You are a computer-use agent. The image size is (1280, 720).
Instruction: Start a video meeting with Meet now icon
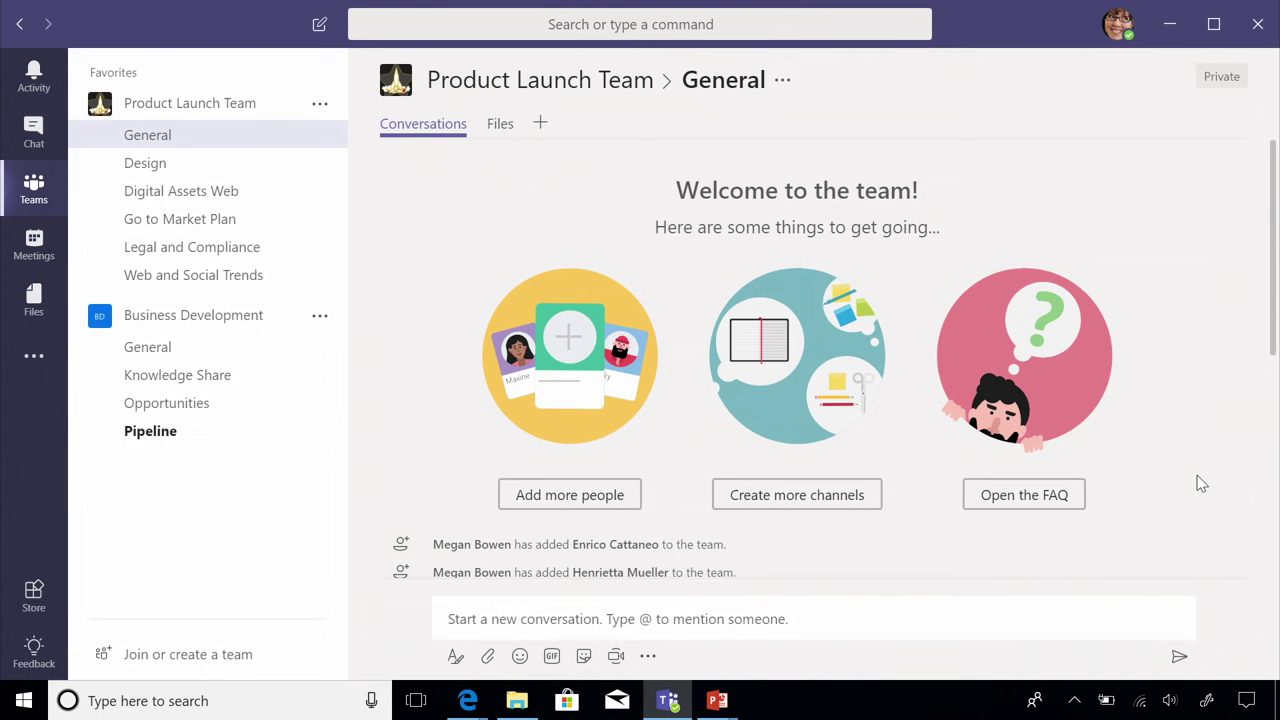coord(616,656)
